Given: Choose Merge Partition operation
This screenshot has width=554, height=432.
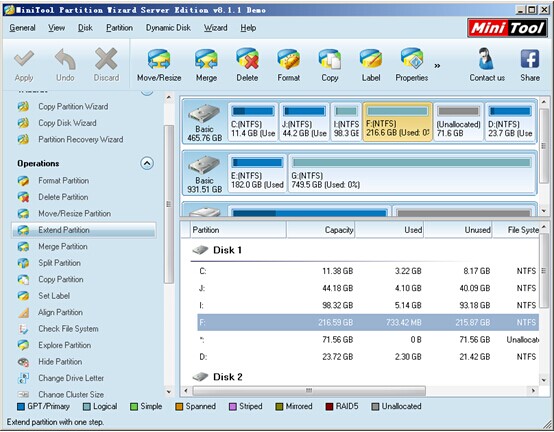Looking at the screenshot, I should click(63, 247).
